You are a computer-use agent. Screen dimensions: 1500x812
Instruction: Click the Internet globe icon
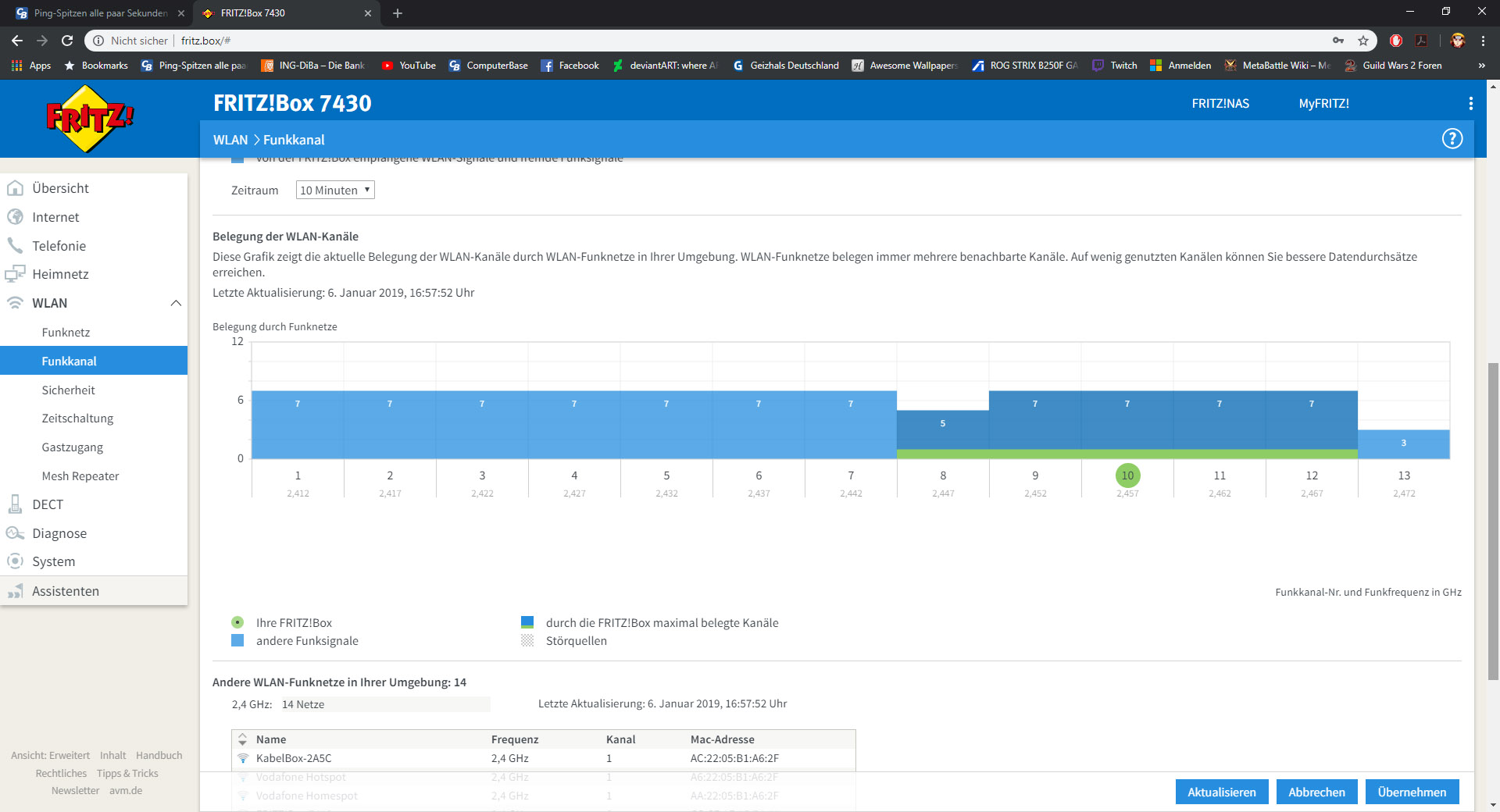(15, 217)
